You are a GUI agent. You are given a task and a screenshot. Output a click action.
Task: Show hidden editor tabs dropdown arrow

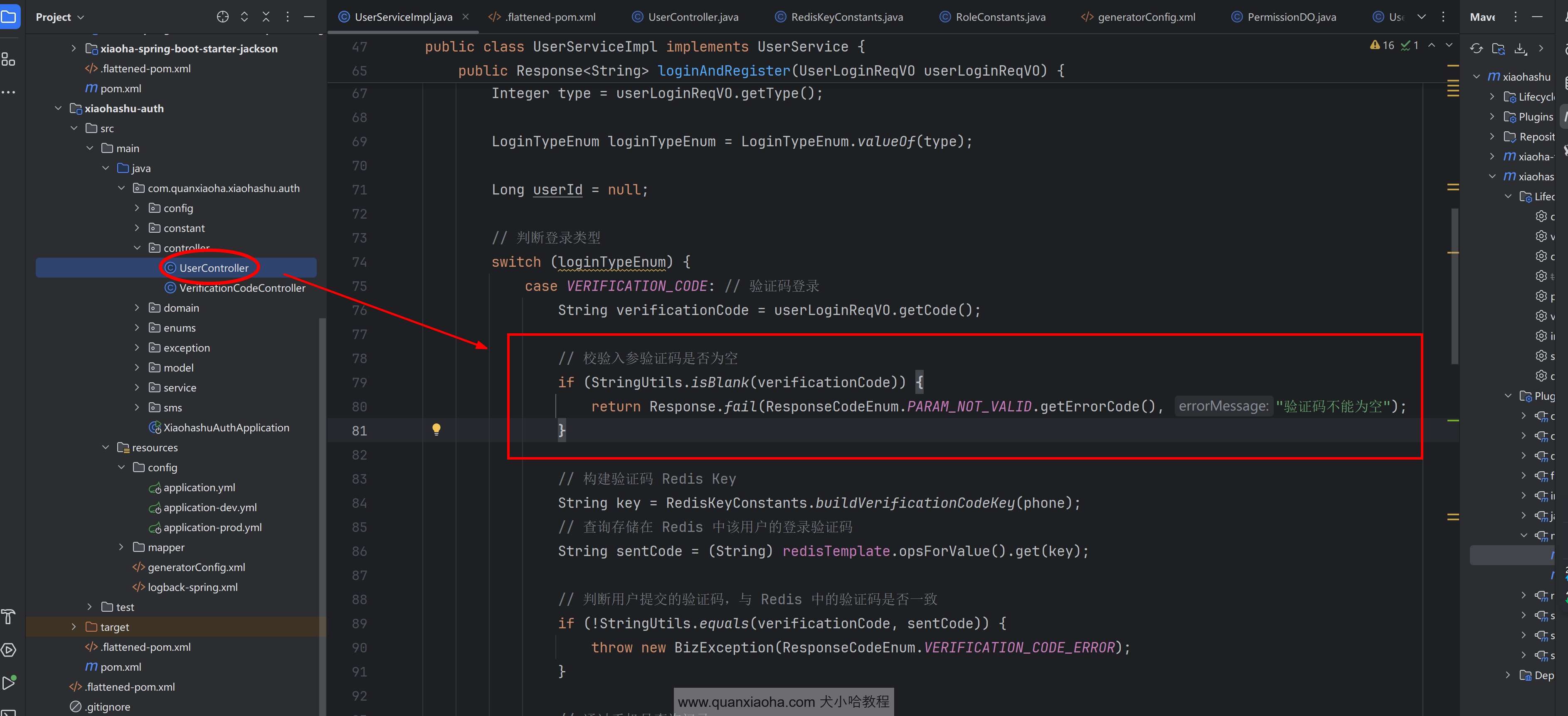tap(1421, 17)
